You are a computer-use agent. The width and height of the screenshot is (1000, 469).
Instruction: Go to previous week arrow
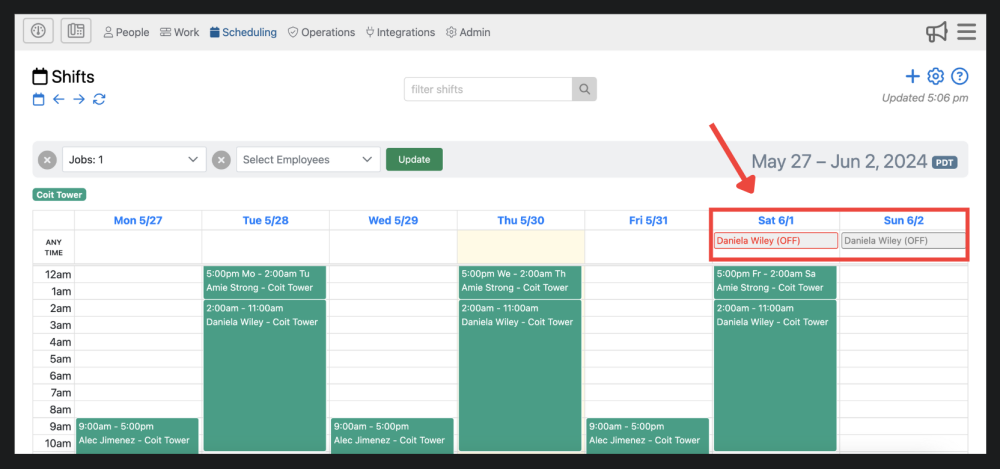59,99
